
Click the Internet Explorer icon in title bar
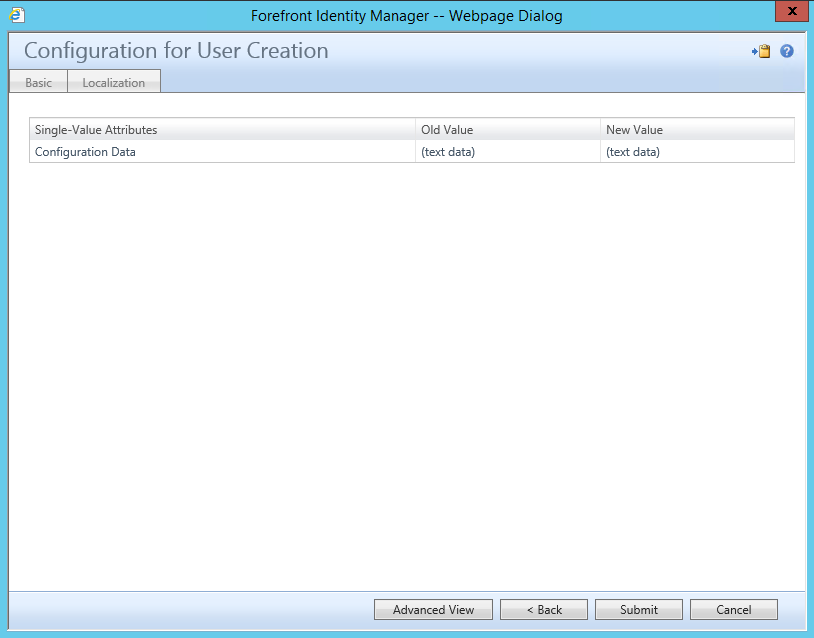pos(17,15)
